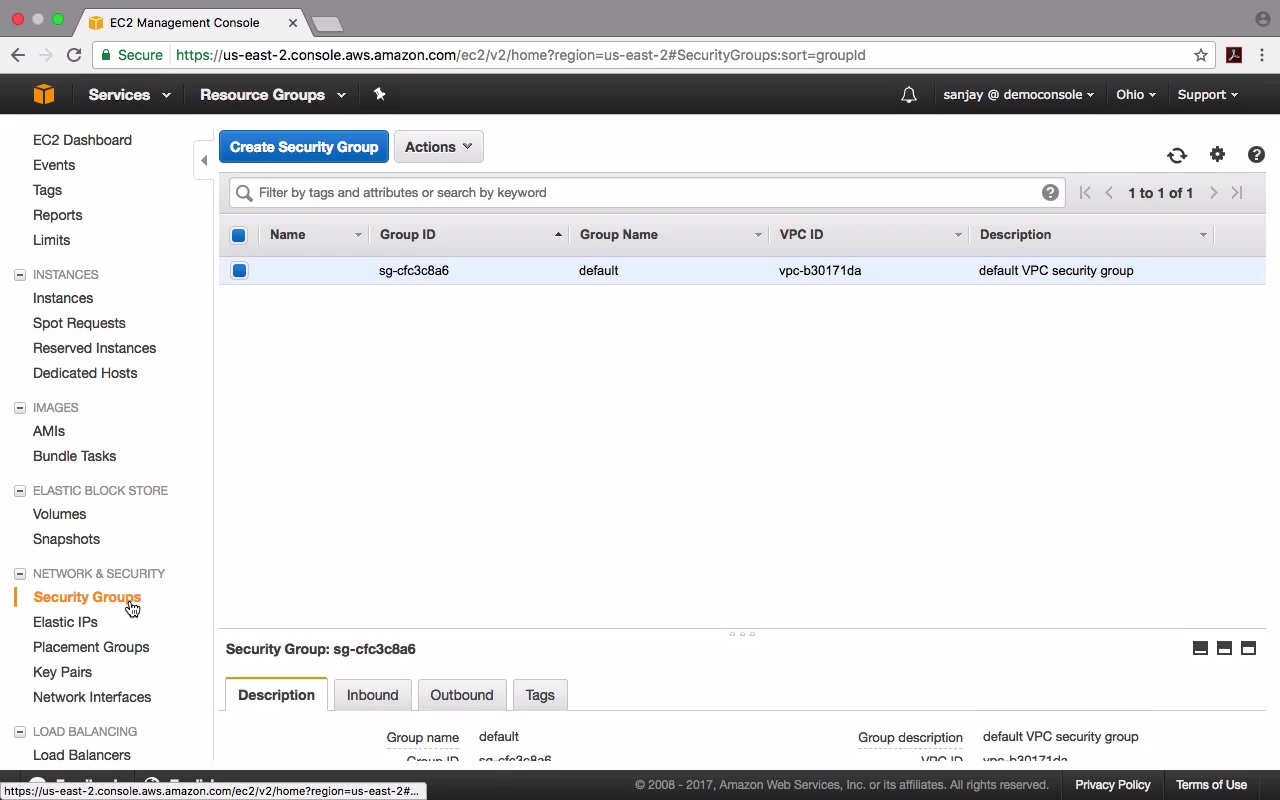Uncheck the sg-cfc3c8a6 row checkbox
1280x800 pixels.
(x=239, y=270)
